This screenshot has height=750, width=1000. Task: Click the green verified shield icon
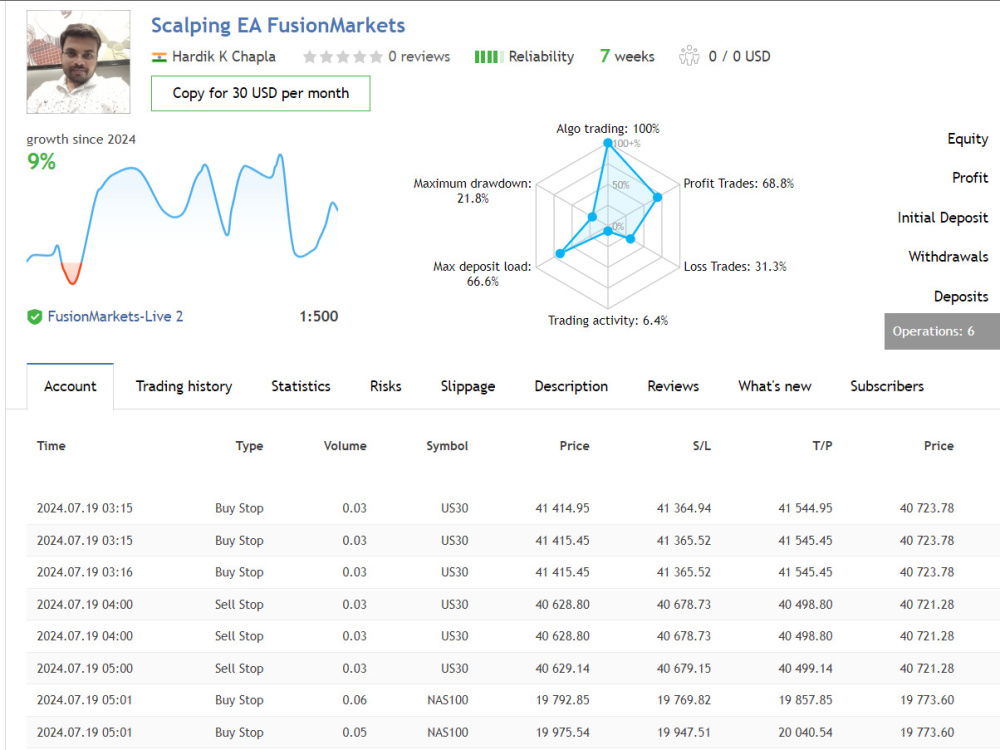pyautogui.click(x=34, y=316)
